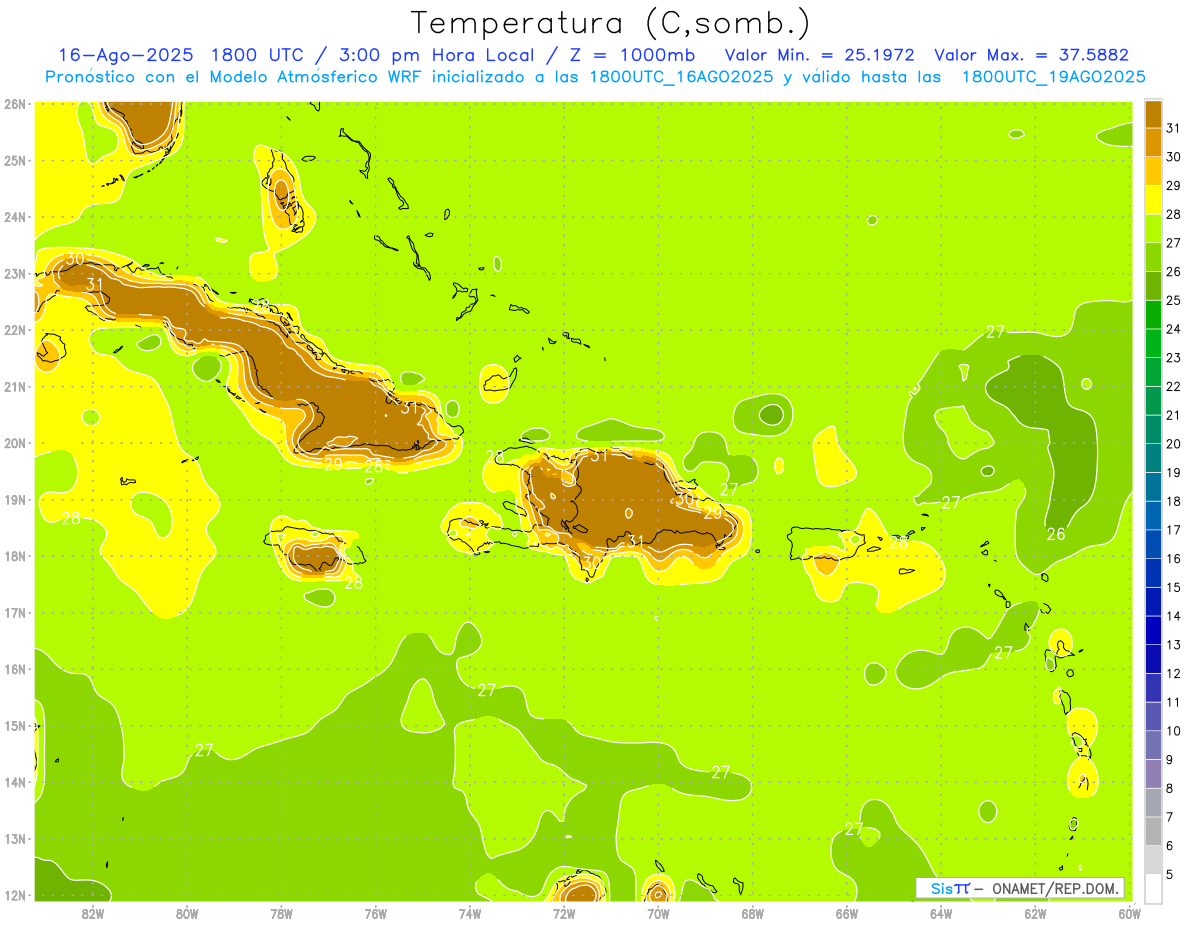This screenshot has height=927, width=1200.
Task: Click 'Valor Min. = 25.1972' readout
Action: (x=819, y=55)
